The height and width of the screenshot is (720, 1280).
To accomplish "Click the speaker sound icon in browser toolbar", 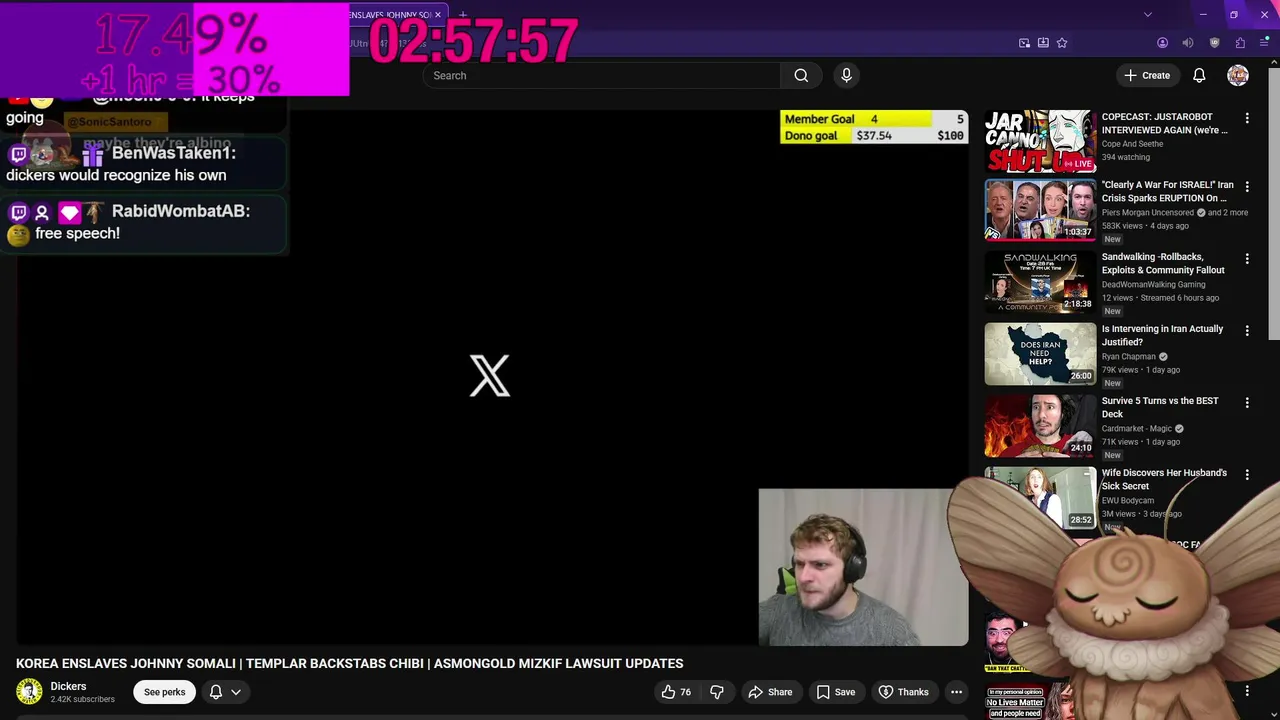I will [x=1188, y=43].
